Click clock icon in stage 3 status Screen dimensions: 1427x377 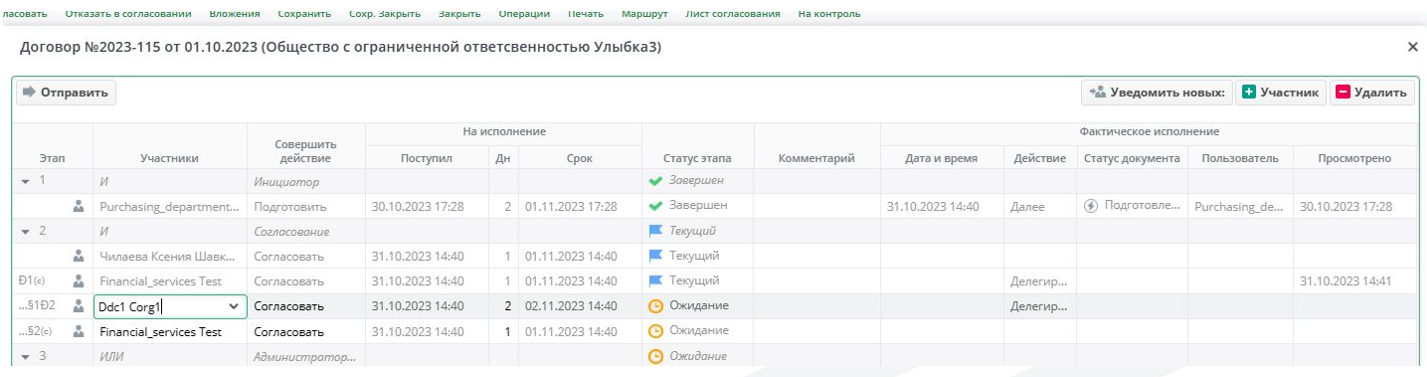point(656,357)
